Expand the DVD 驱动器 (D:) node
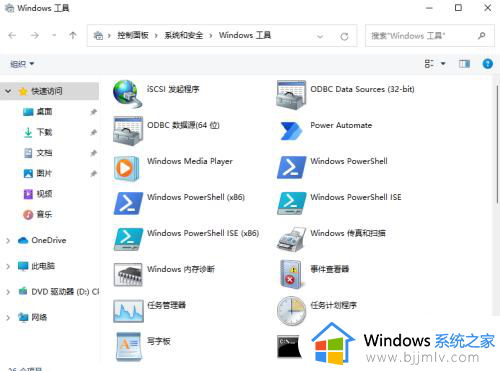500x371 pixels. point(8,292)
